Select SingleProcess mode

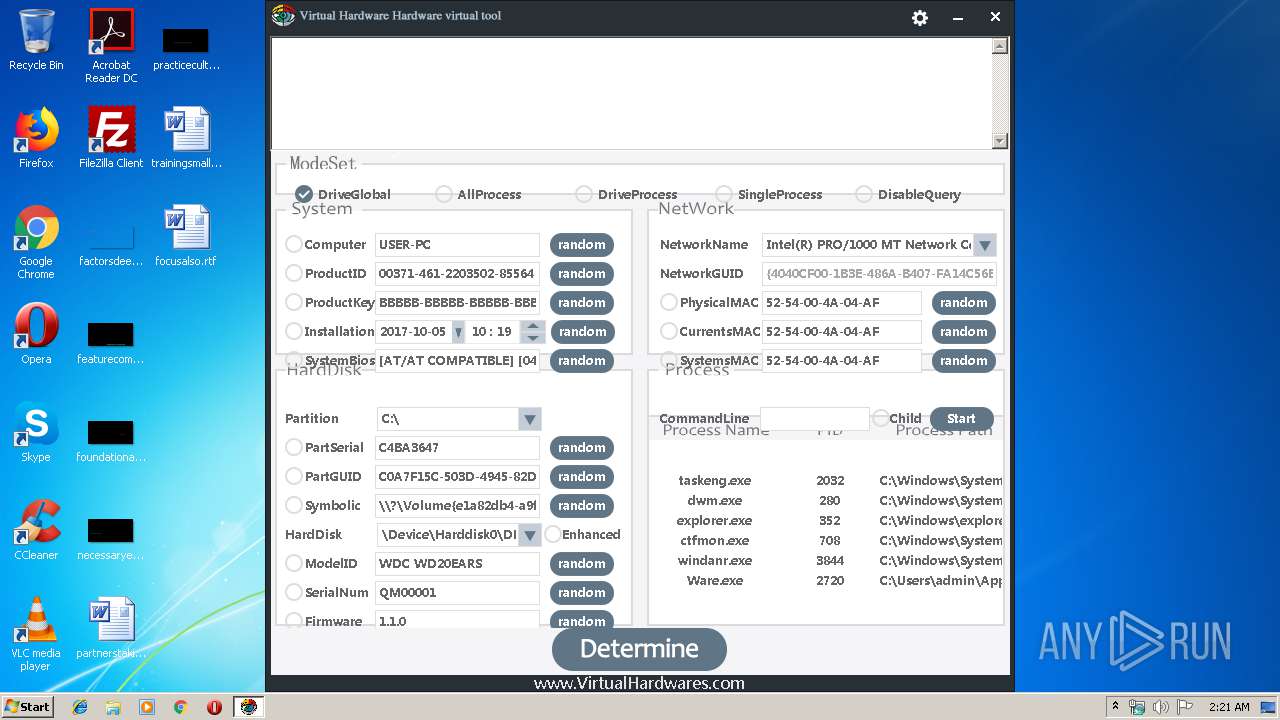click(724, 194)
